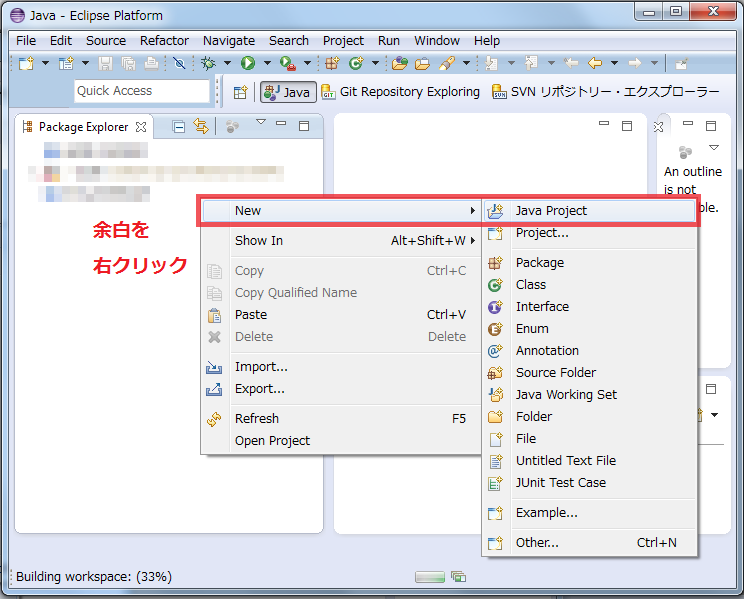Choose Source Folder in New submenu
The width and height of the screenshot is (744, 599).
[590, 373]
